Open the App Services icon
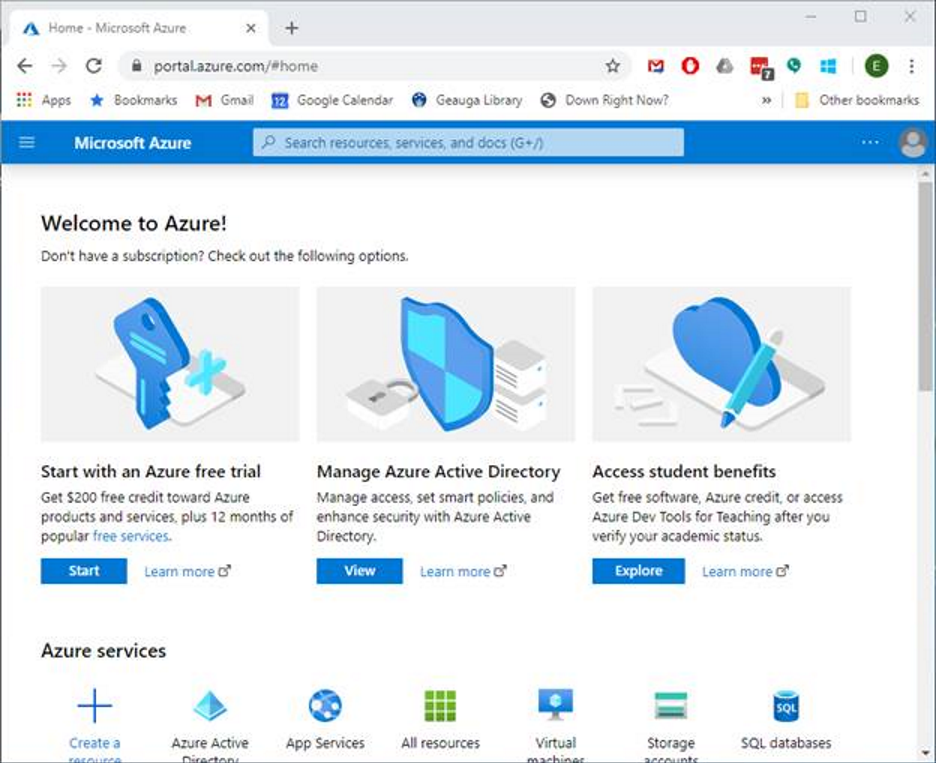Screen dimensions: 936x764 [325, 706]
